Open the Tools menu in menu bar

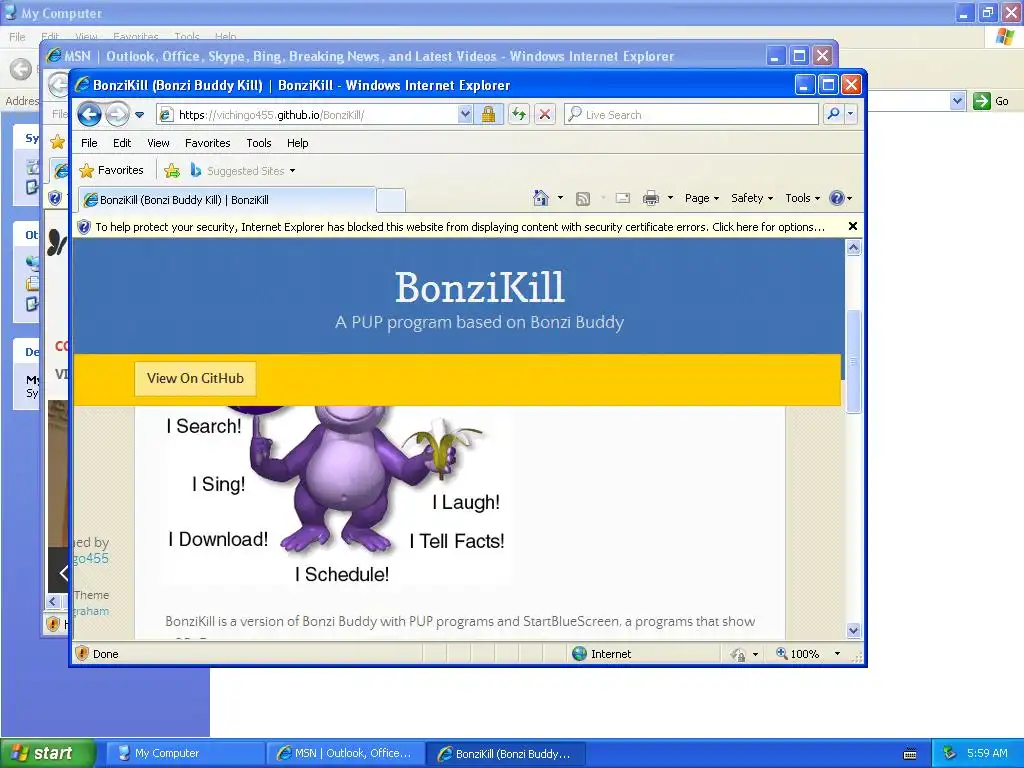click(x=259, y=143)
